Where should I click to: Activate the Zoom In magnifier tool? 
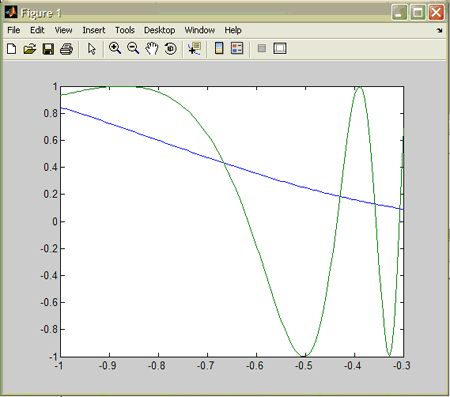(x=115, y=49)
